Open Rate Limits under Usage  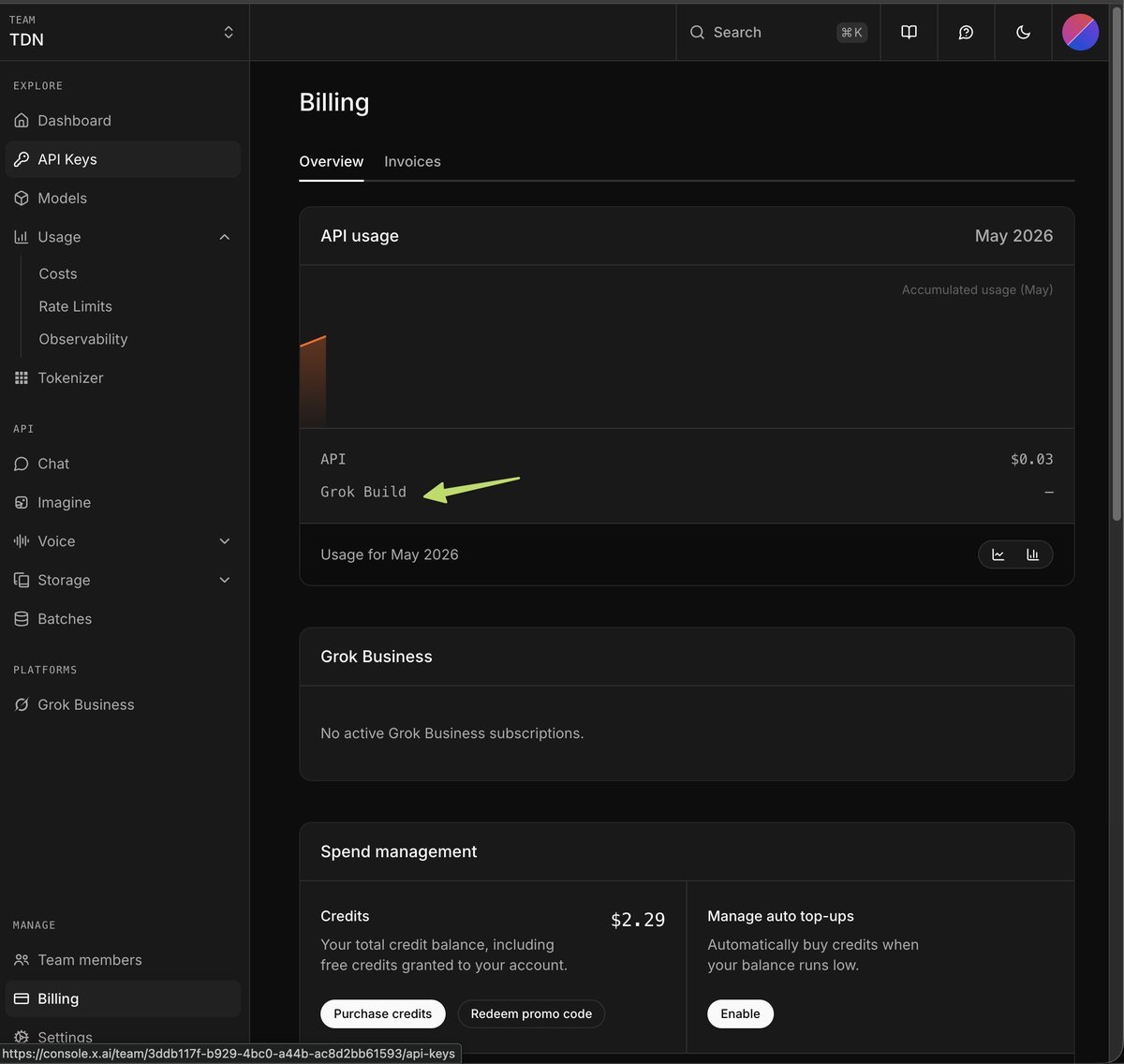pyautogui.click(x=75, y=306)
